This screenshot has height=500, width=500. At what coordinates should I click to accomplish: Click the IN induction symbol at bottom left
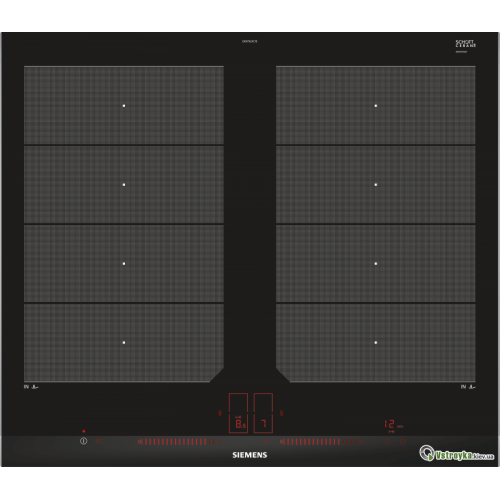click(x=31, y=387)
